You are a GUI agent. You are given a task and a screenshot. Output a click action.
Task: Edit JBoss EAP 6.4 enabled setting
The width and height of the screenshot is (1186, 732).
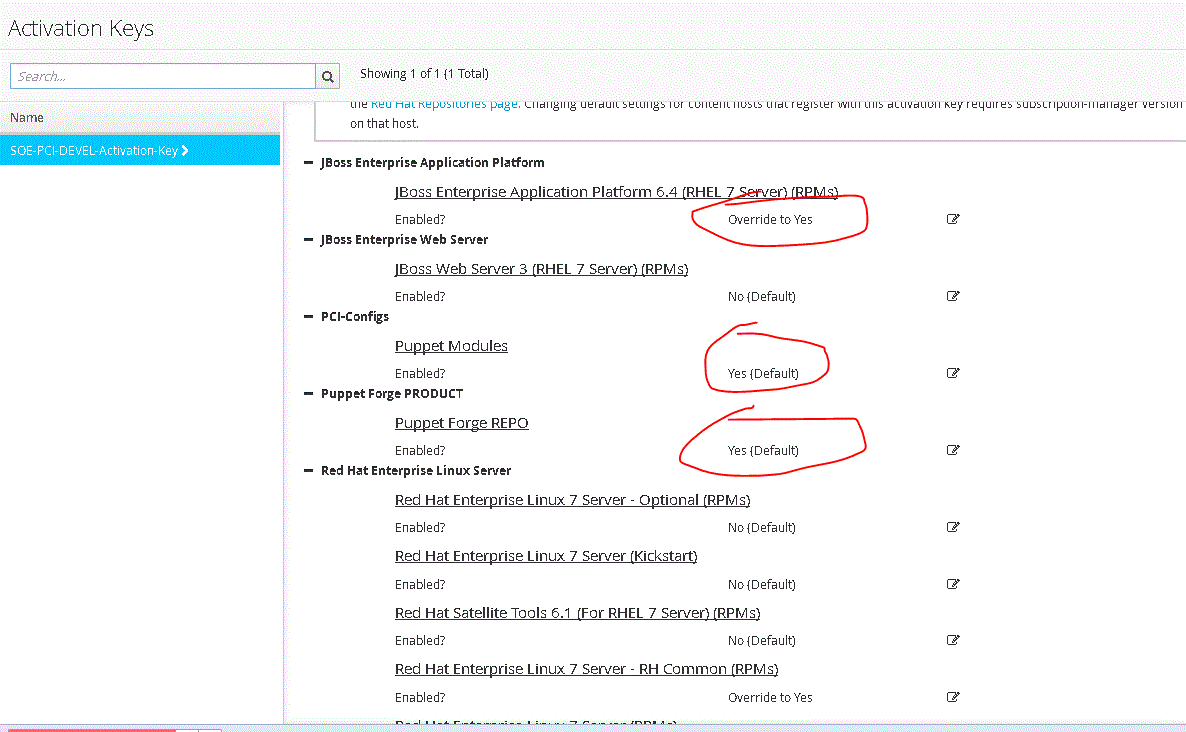[x=953, y=219]
